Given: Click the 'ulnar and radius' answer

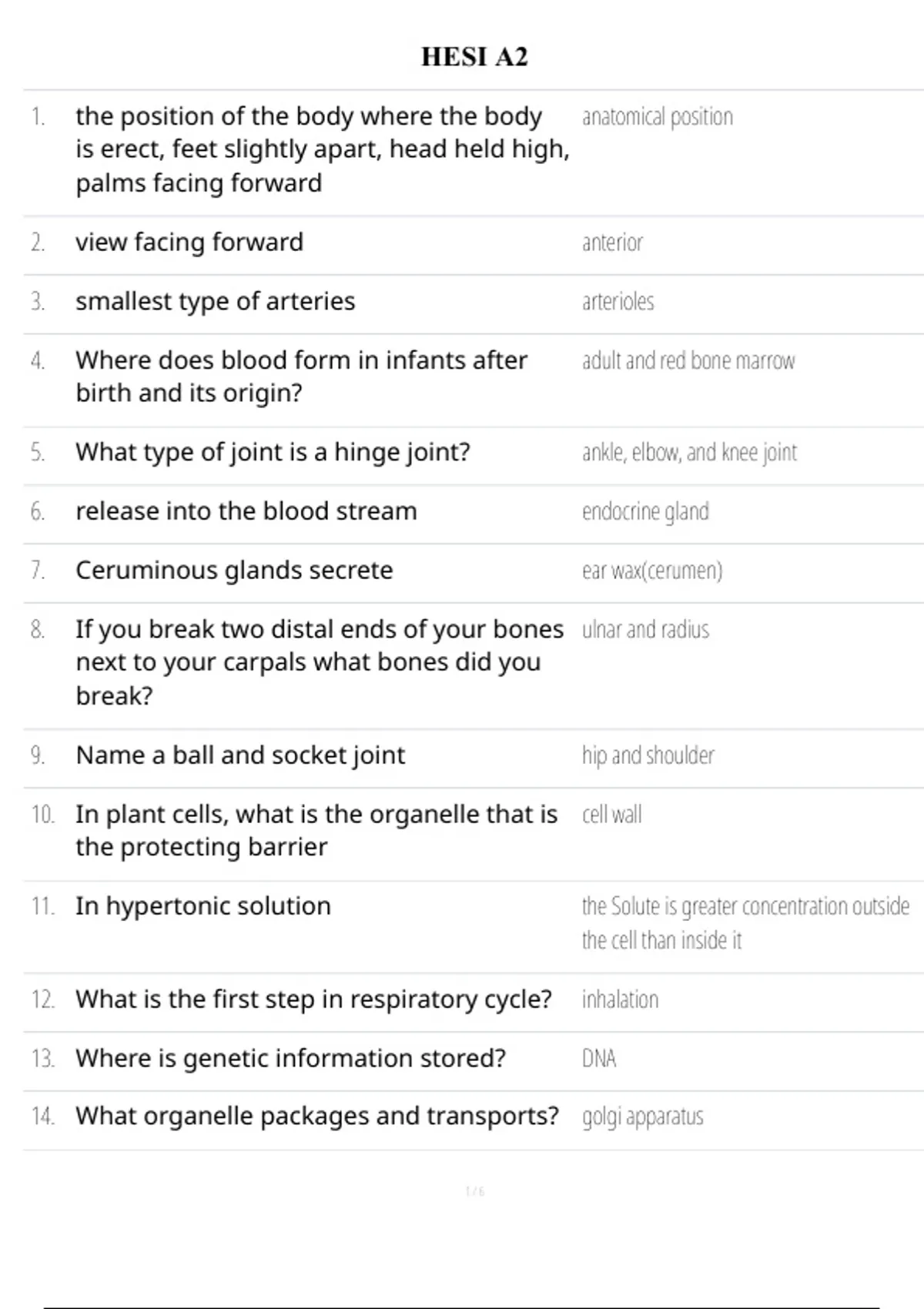Looking at the screenshot, I should tap(645, 630).
